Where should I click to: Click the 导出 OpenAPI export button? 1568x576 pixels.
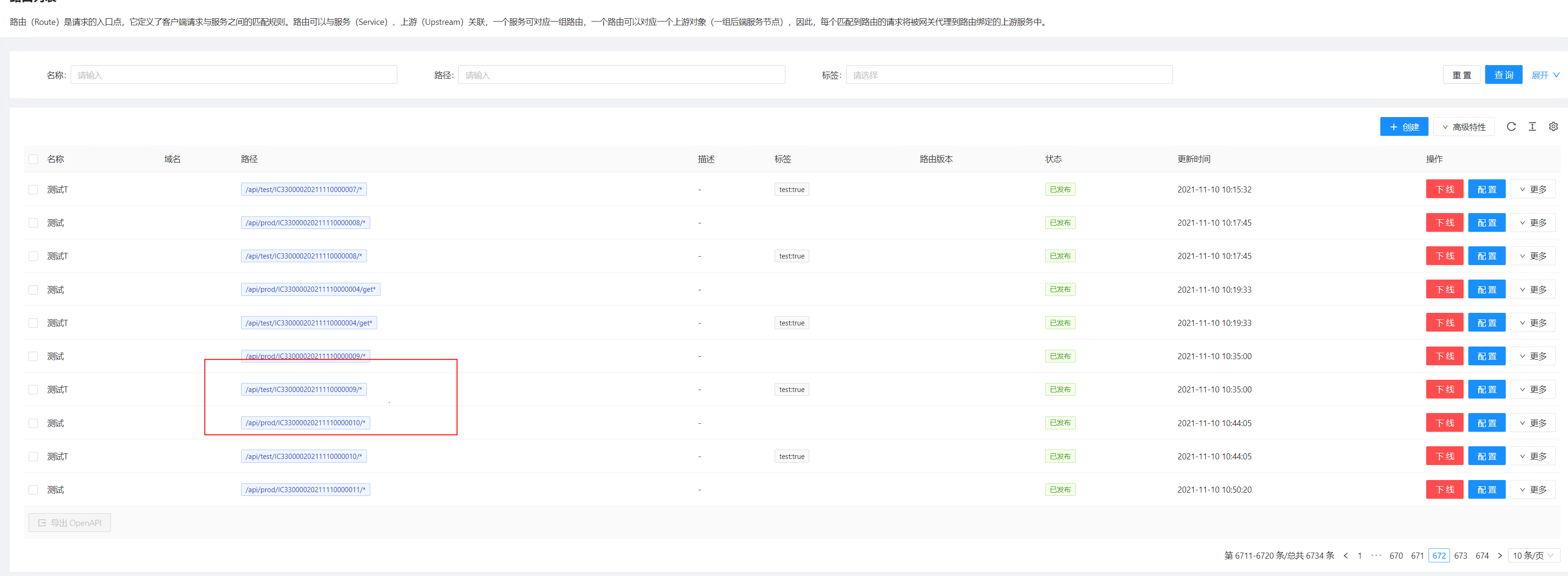69,523
